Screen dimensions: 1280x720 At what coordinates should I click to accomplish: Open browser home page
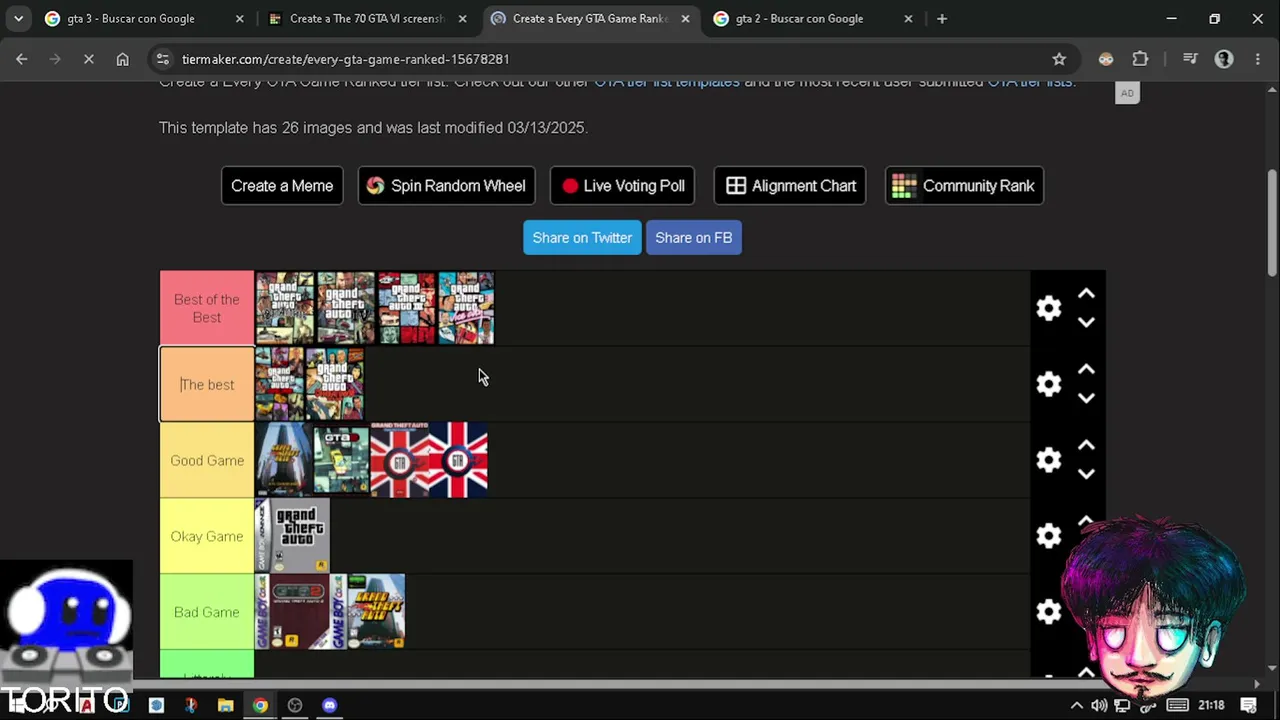pos(122,59)
